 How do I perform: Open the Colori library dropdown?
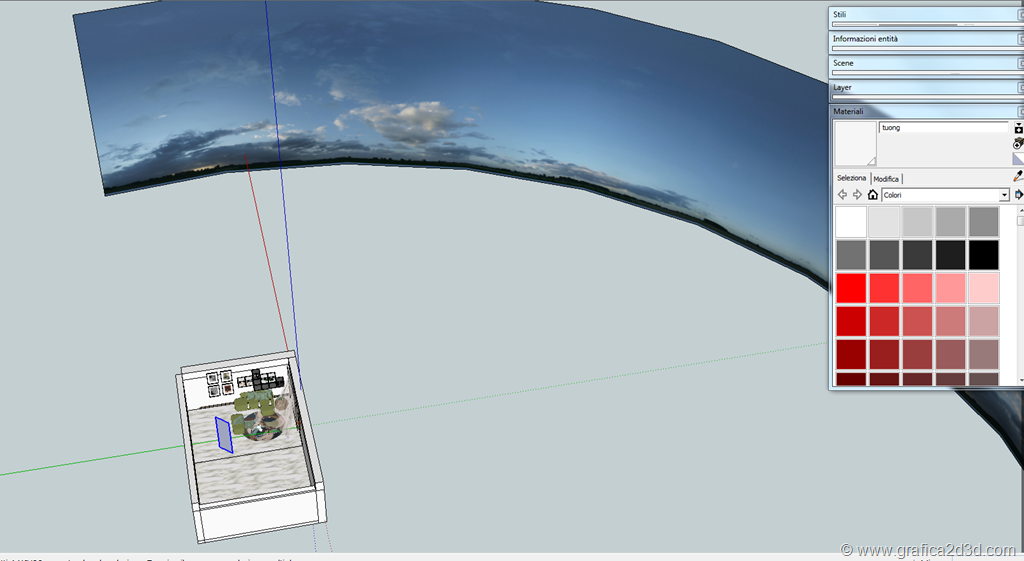(x=1004, y=195)
